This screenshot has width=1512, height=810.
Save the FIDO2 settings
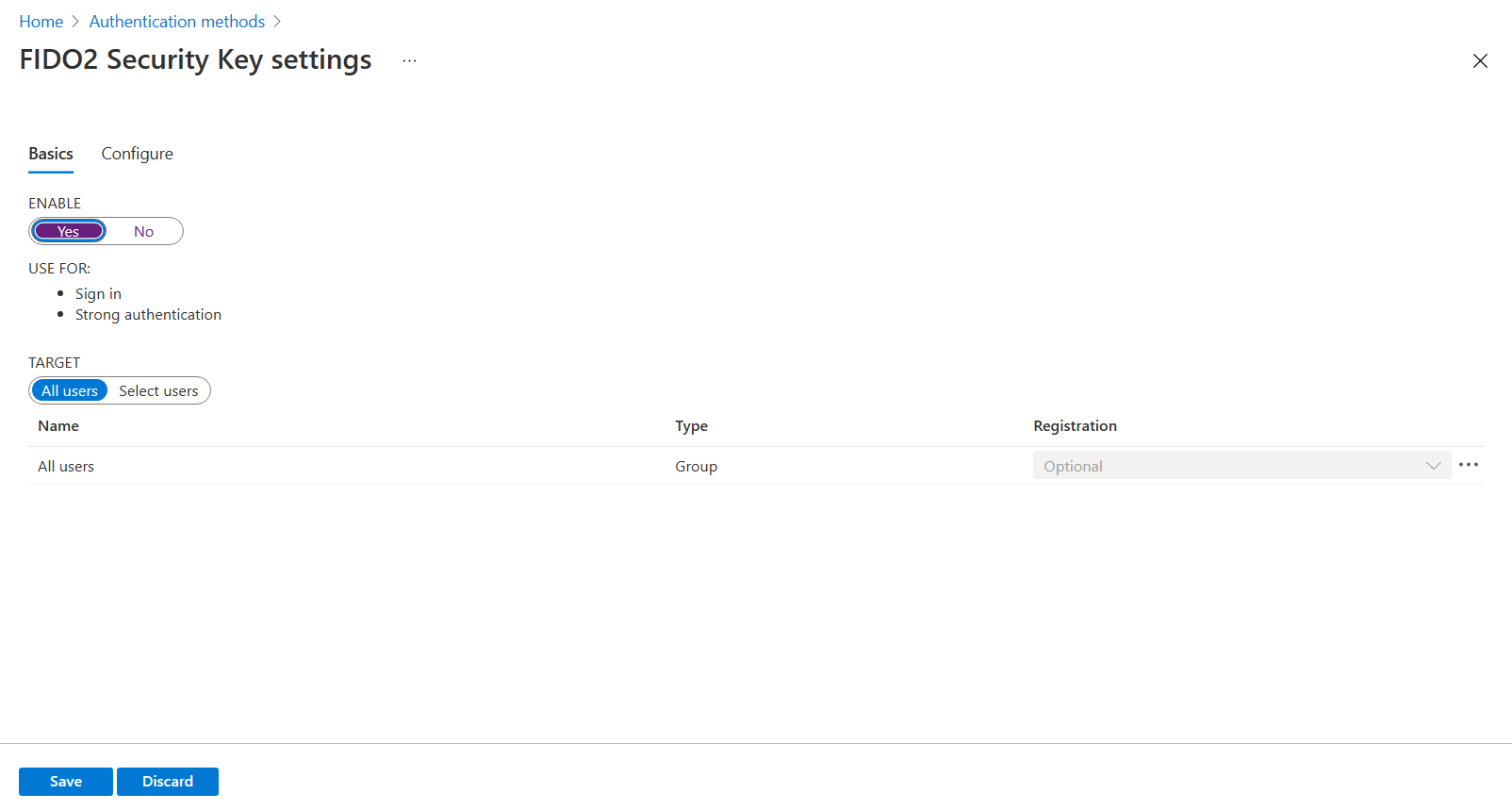pos(66,781)
